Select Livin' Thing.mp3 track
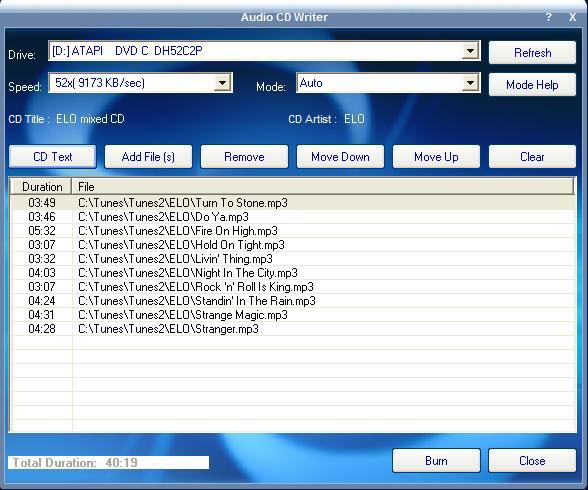588x490 pixels. pos(293,259)
